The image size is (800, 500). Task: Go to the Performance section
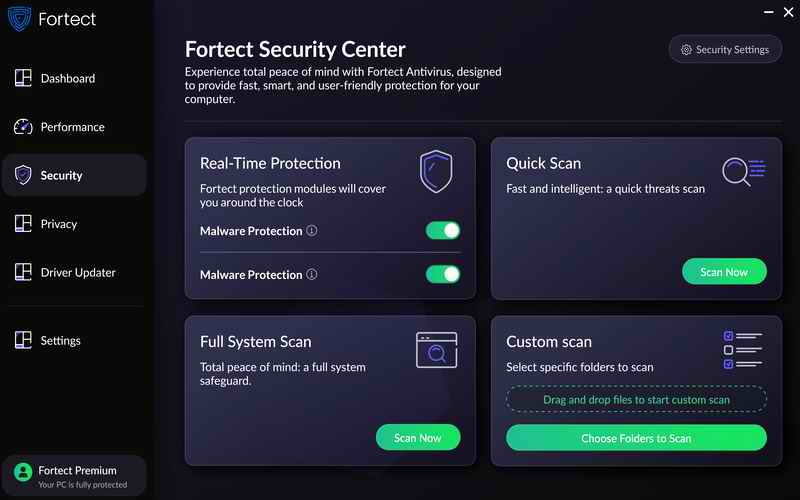pyautogui.click(x=72, y=127)
